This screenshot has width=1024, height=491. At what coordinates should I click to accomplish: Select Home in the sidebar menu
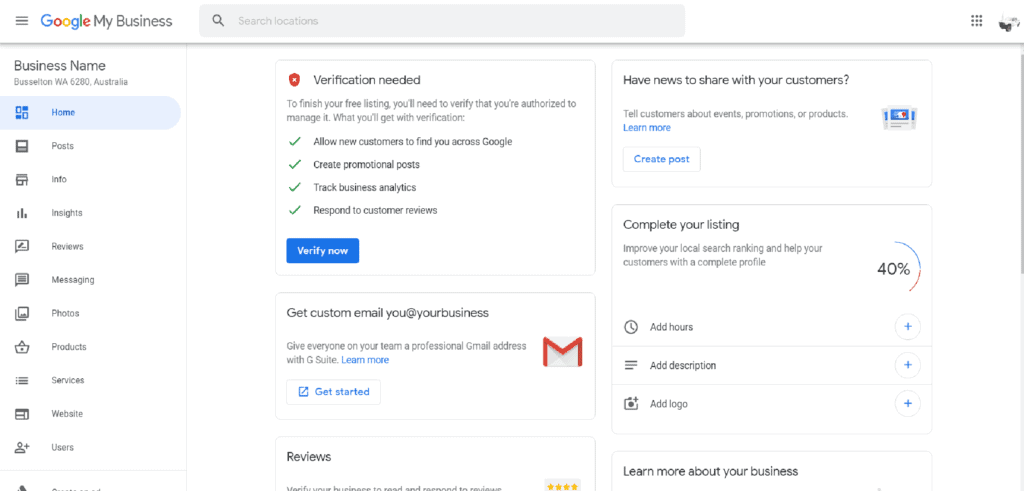(x=90, y=112)
